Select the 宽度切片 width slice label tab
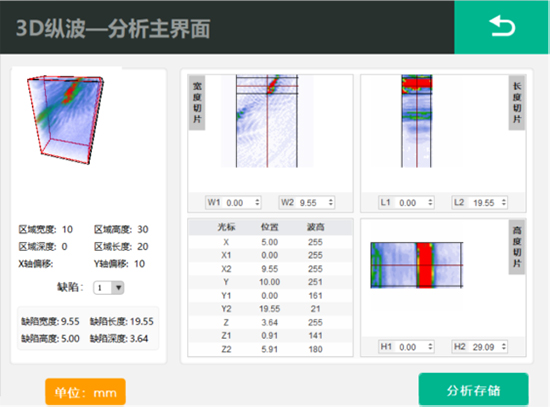This screenshot has width=550, height=407. click(x=197, y=103)
